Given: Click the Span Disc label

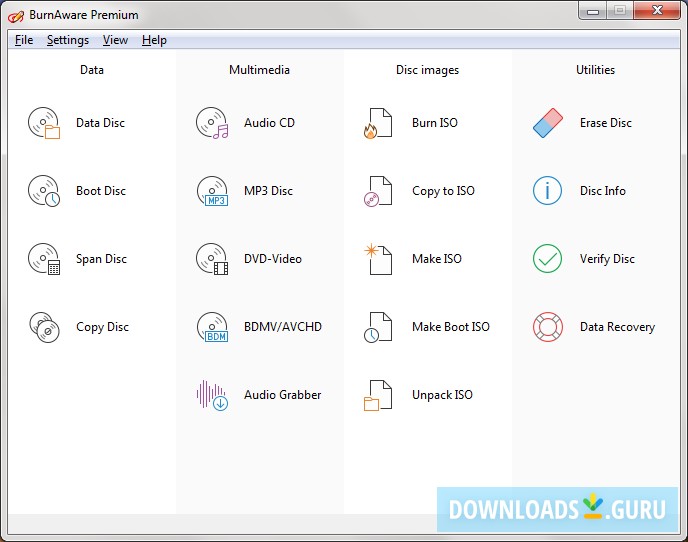Looking at the screenshot, I should coord(101,259).
